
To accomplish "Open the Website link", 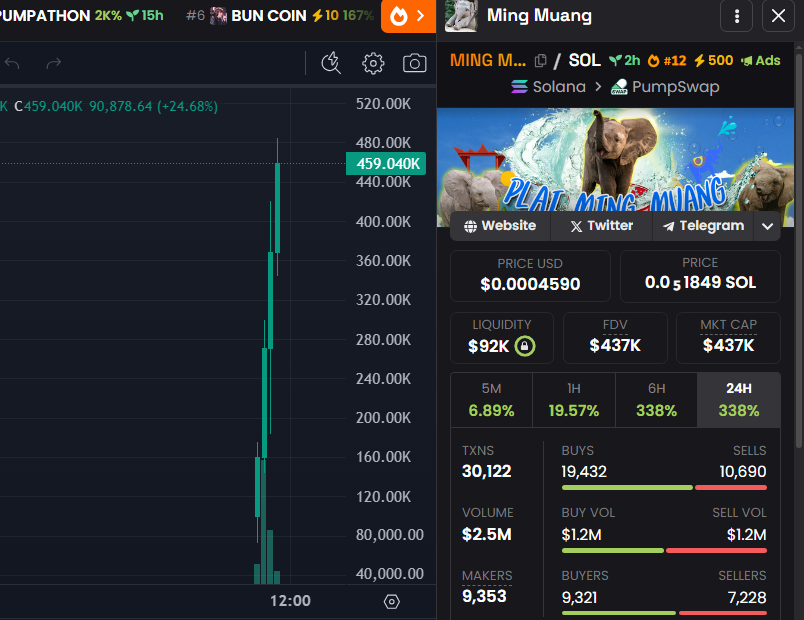I will point(500,226).
